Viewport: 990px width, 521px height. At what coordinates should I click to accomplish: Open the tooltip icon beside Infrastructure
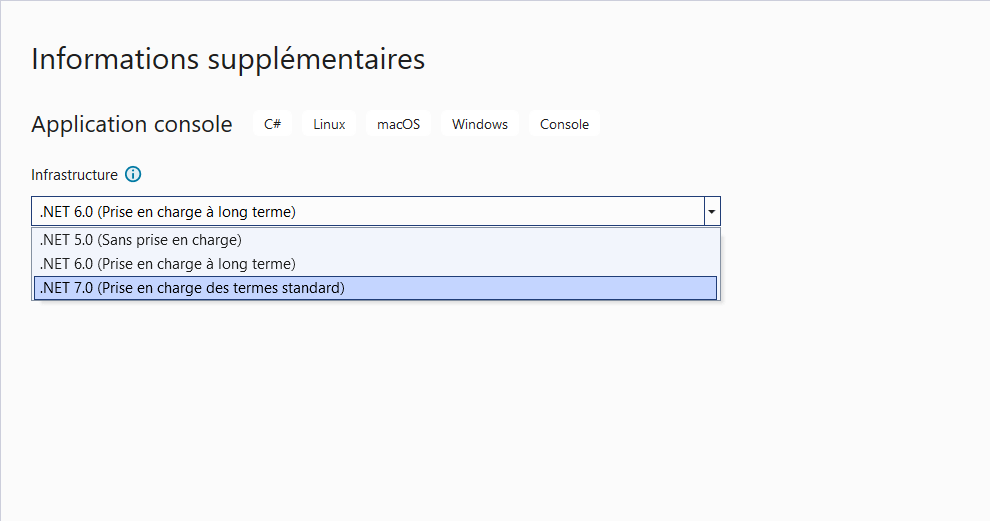(x=133, y=175)
